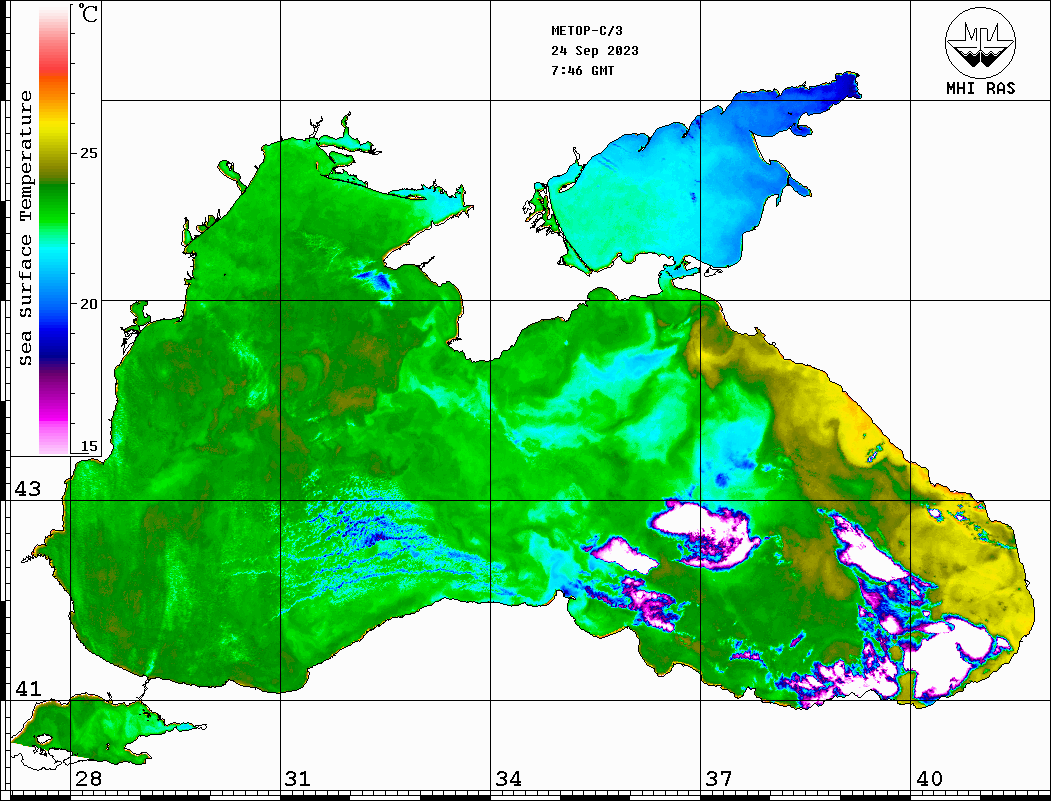Click the '°C' unit label

coord(88,13)
